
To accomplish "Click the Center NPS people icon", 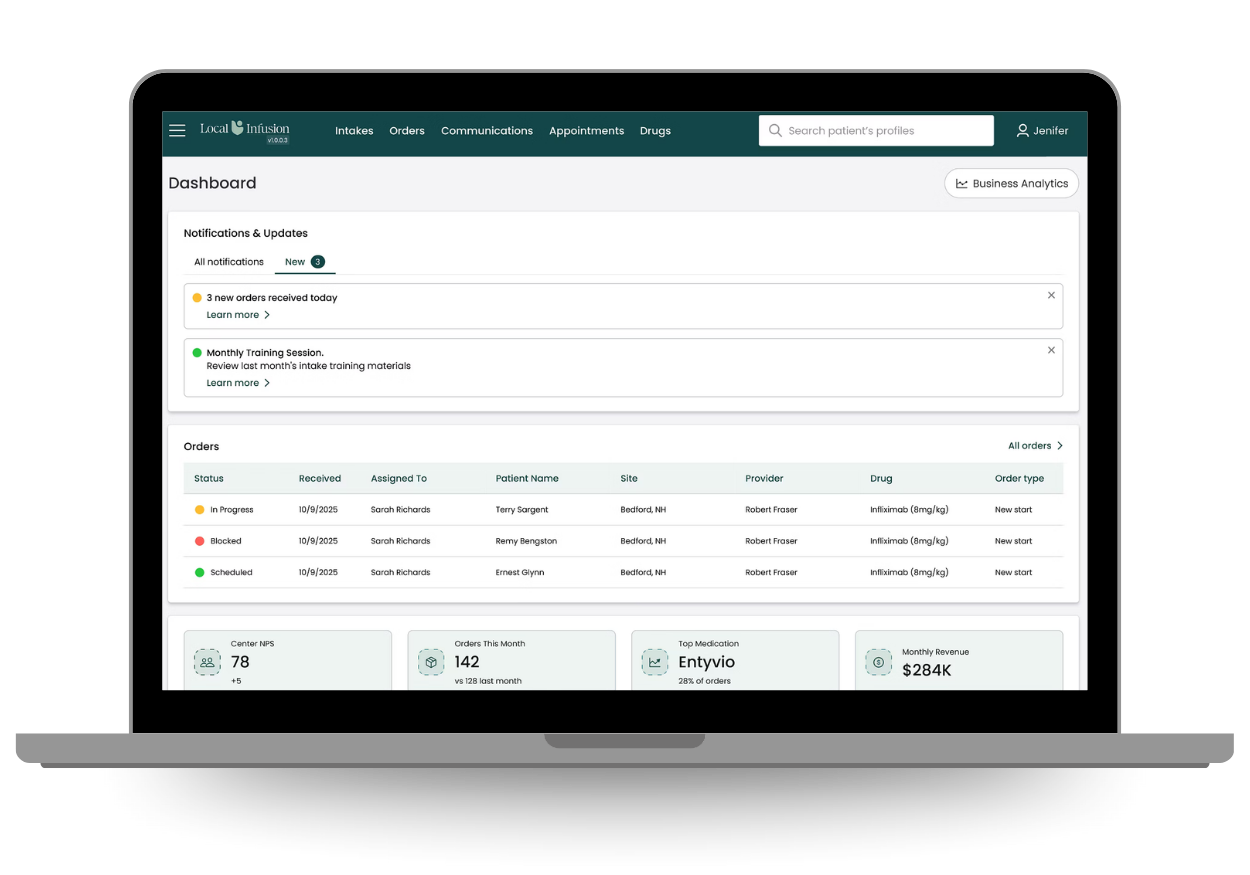I will click(207, 662).
